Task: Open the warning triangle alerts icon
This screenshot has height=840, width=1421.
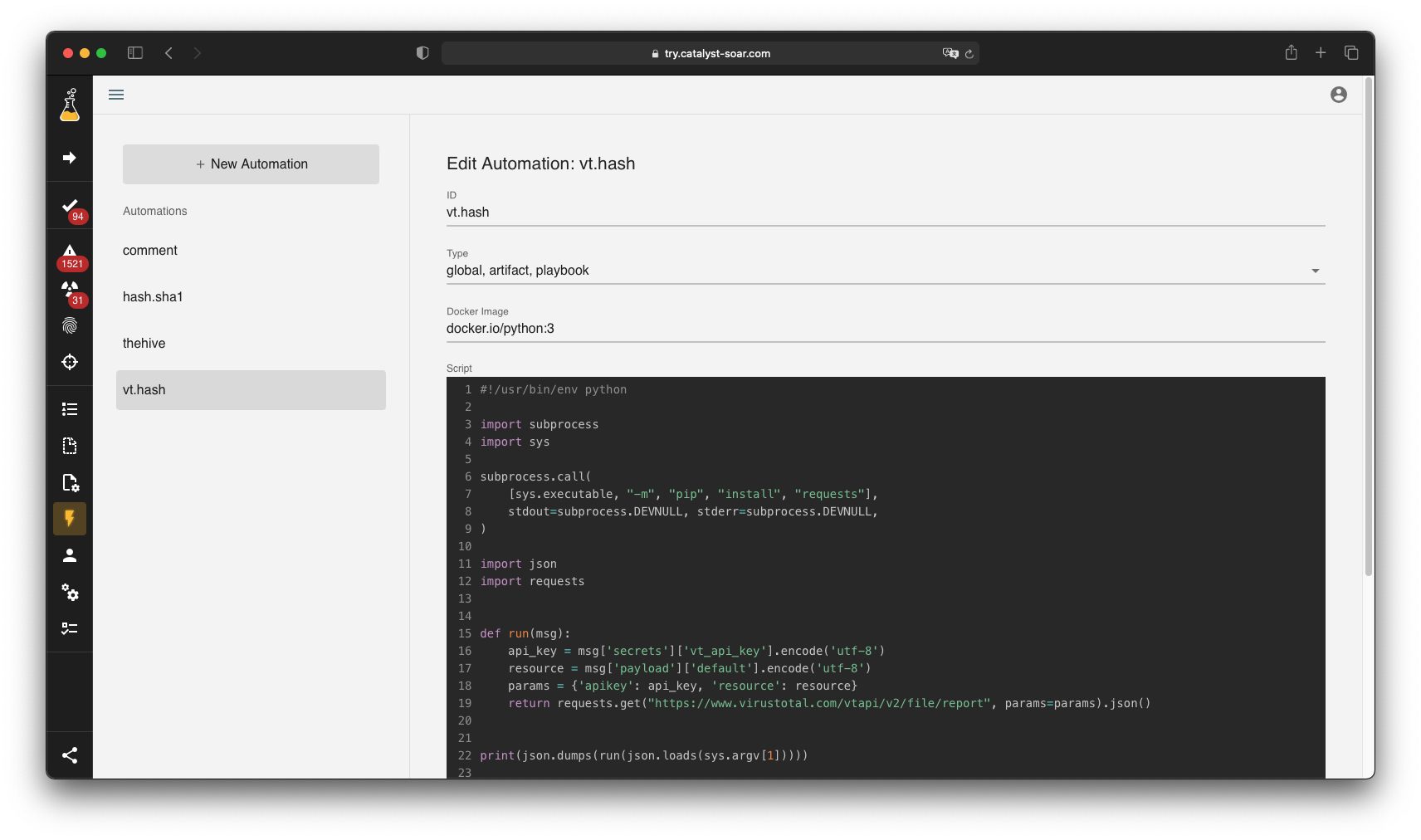Action: pyautogui.click(x=70, y=252)
